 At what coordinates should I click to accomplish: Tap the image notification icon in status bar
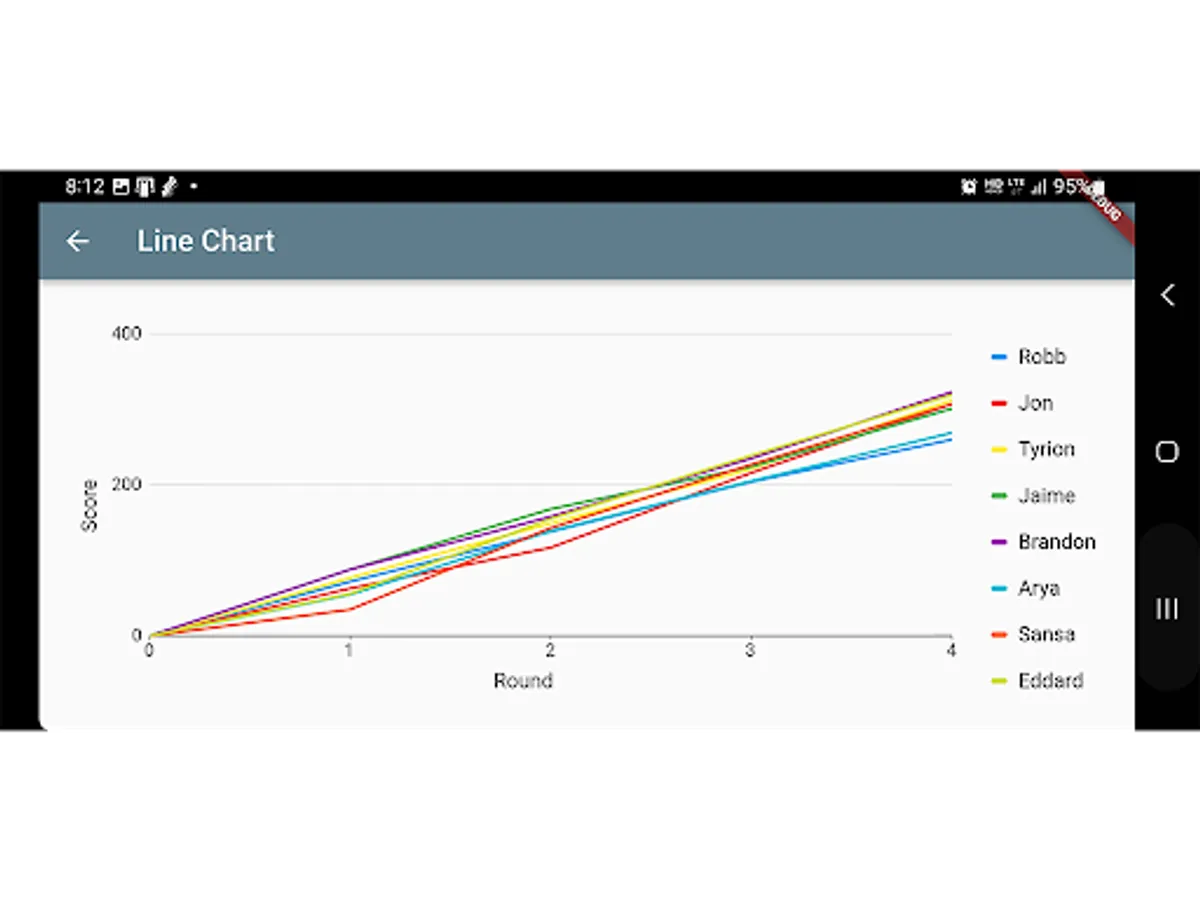tap(121, 186)
